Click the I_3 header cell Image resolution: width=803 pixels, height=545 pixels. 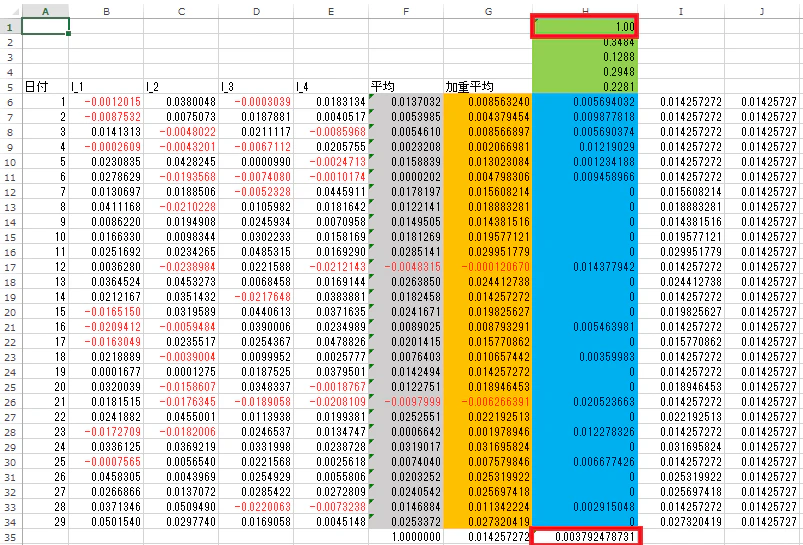click(x=256, y=87)
